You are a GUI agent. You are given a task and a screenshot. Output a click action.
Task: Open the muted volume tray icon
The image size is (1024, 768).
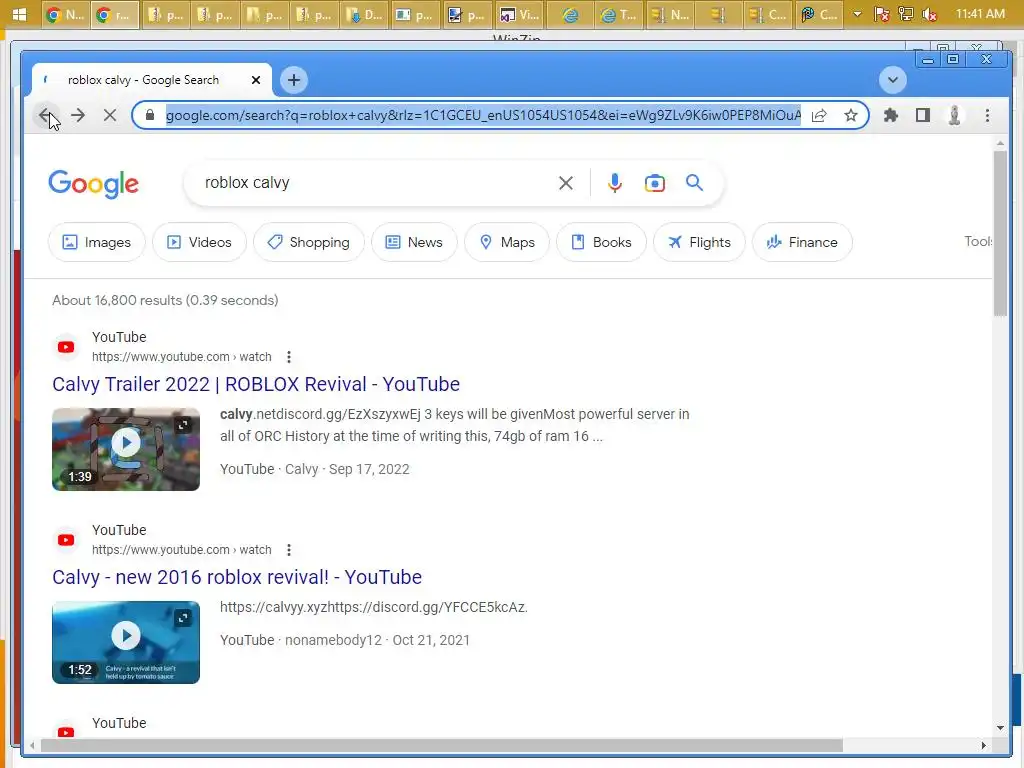pos(929,14)
